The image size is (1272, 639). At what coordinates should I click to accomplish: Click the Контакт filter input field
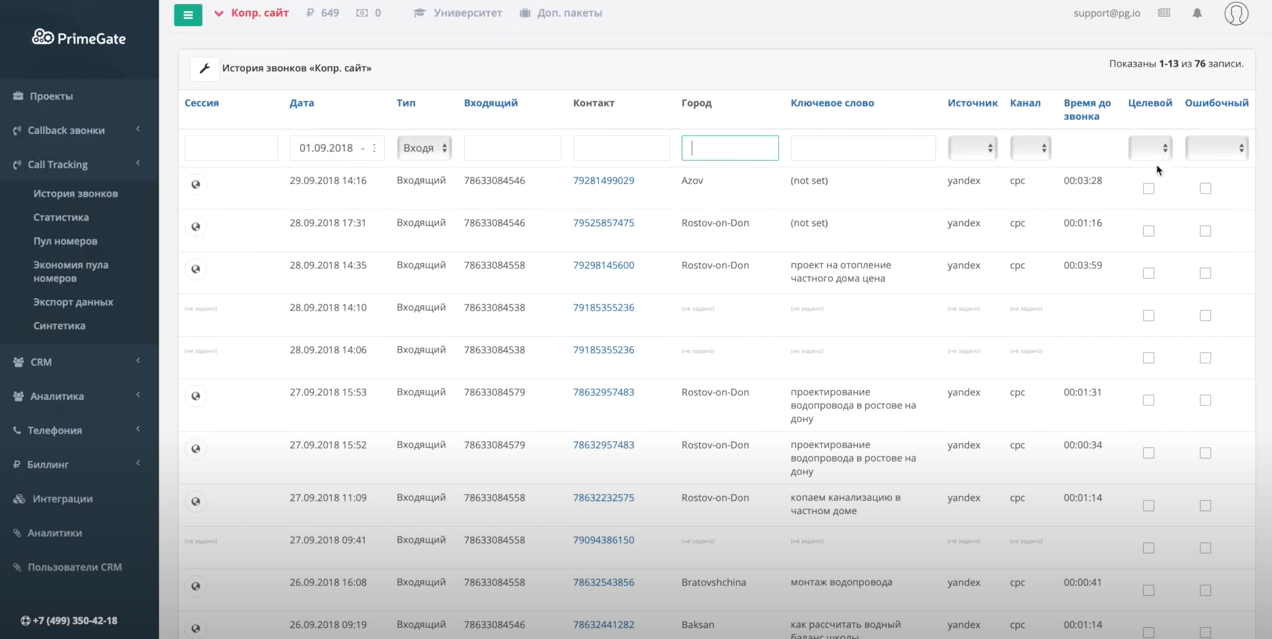[x=621, y=148]
